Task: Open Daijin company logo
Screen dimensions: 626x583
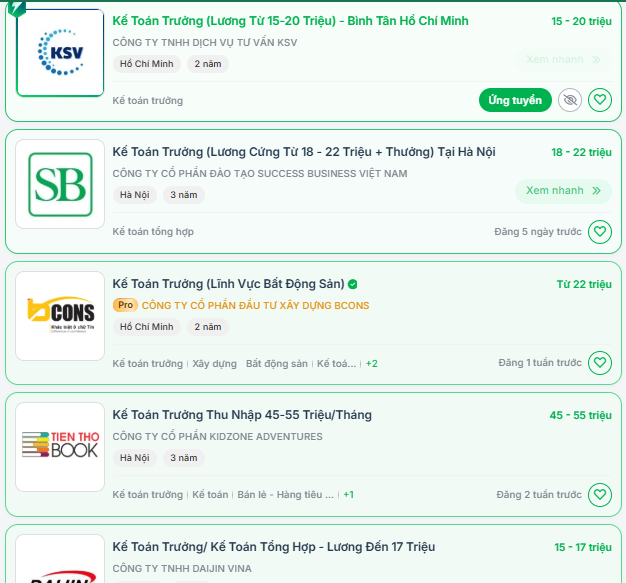Action: pyautogui.click(x=60, y=559)
